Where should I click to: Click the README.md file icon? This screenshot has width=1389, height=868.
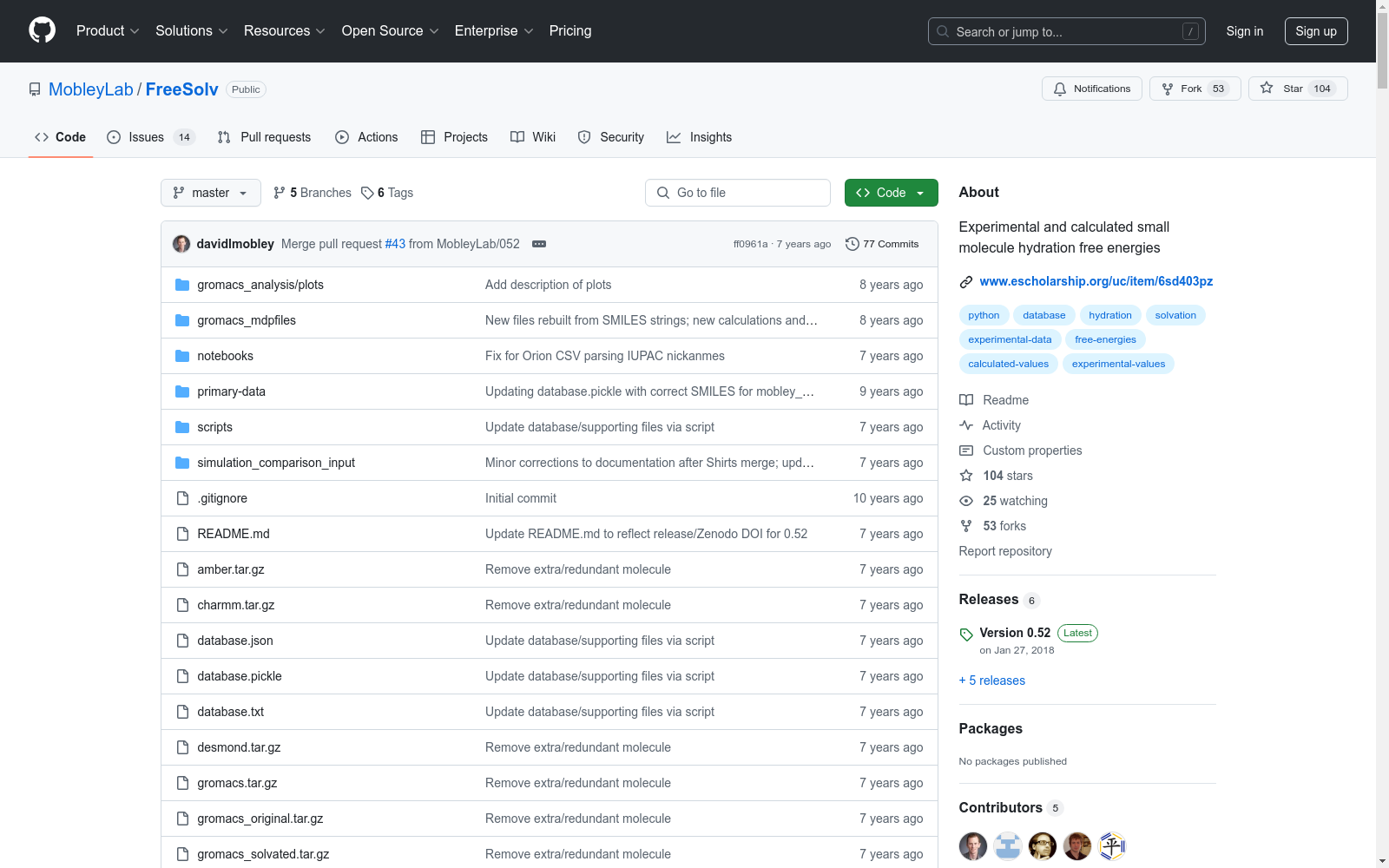pyautogui.click(x=182, y=534)
